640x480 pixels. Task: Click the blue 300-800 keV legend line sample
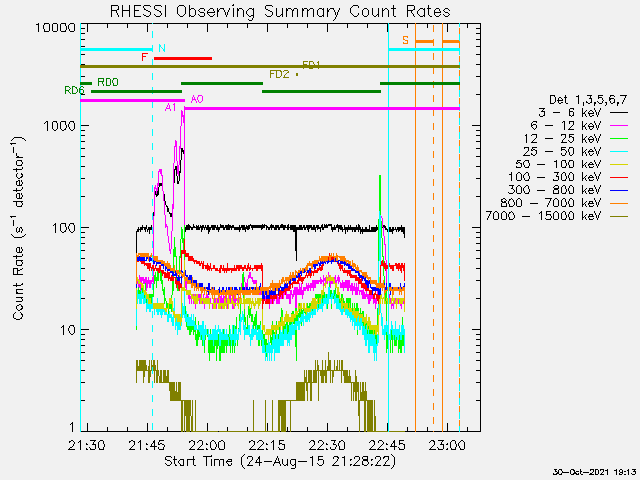619,190
